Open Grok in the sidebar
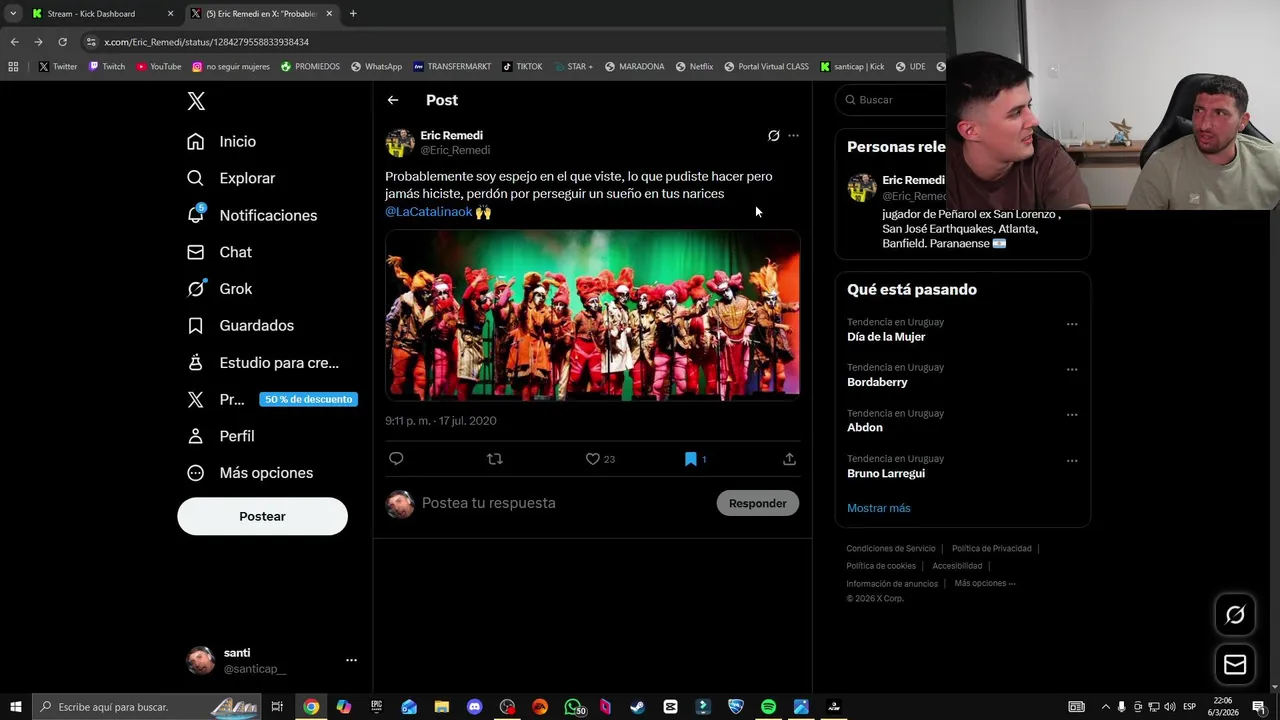The width and height of the screenshot is (1280, 720). (219, 289)
